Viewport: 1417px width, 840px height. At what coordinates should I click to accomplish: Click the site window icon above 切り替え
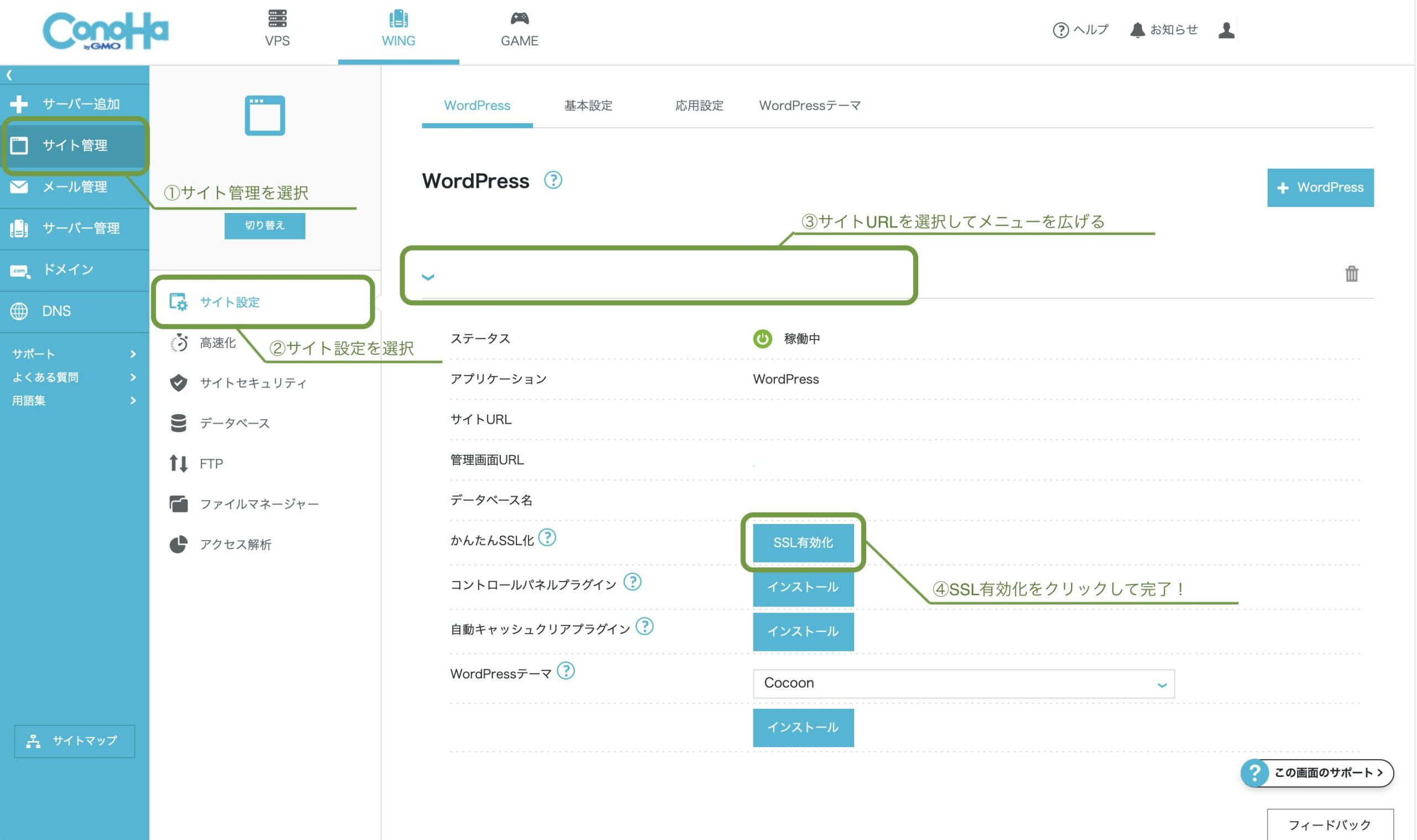[265, 116]
